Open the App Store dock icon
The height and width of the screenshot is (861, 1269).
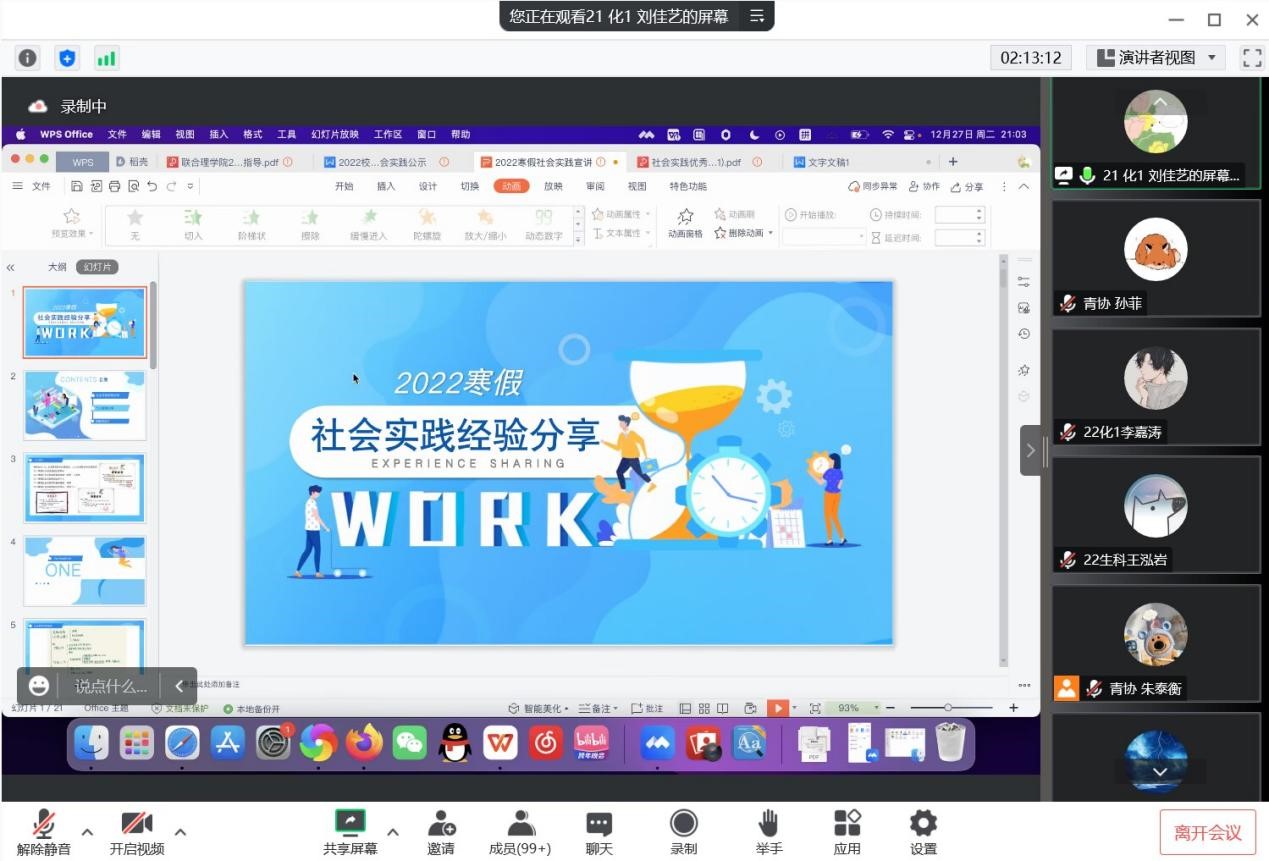(x=228, y=743)
